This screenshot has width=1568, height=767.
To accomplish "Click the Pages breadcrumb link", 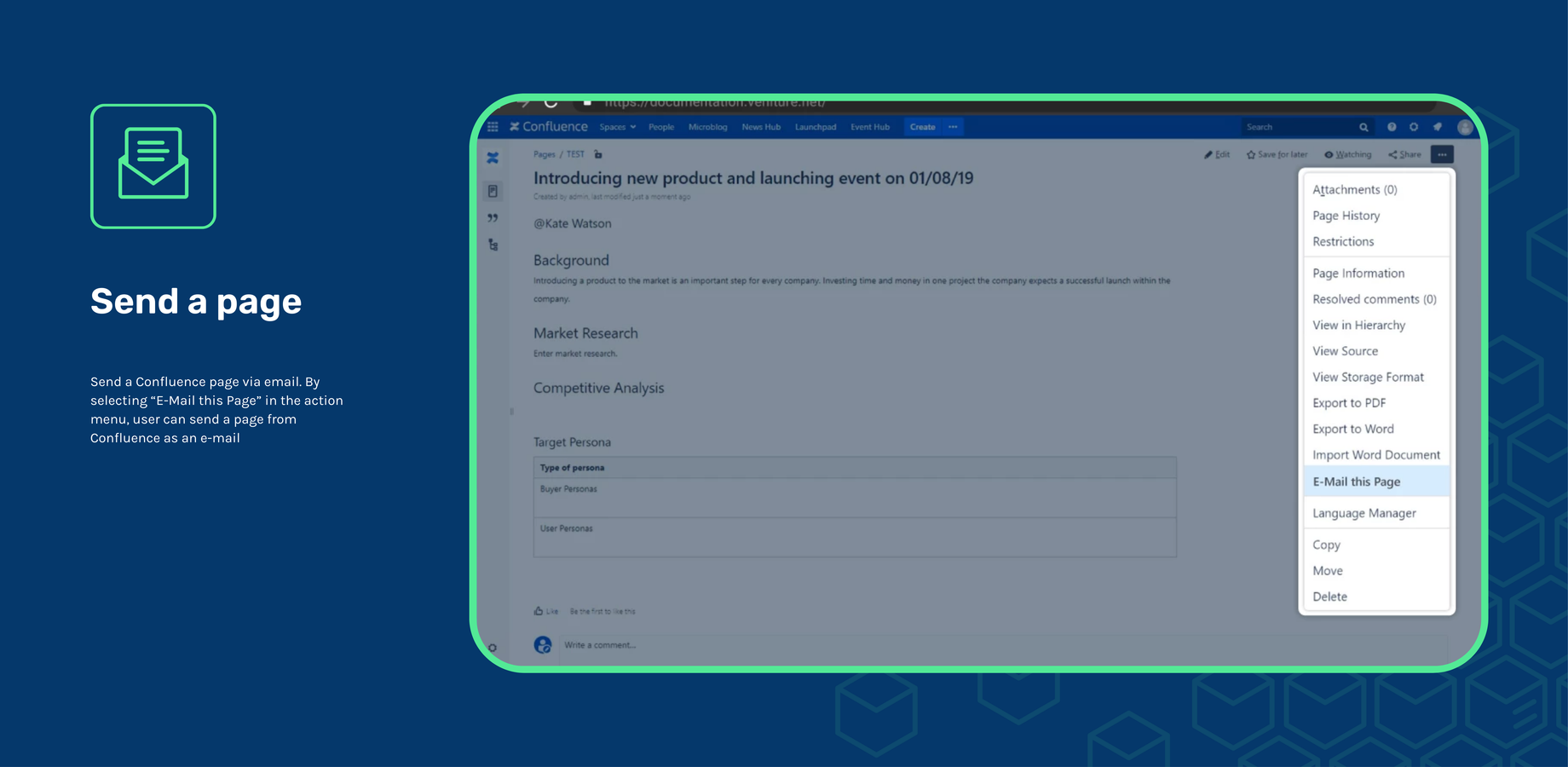I will [x=545, y=154].
